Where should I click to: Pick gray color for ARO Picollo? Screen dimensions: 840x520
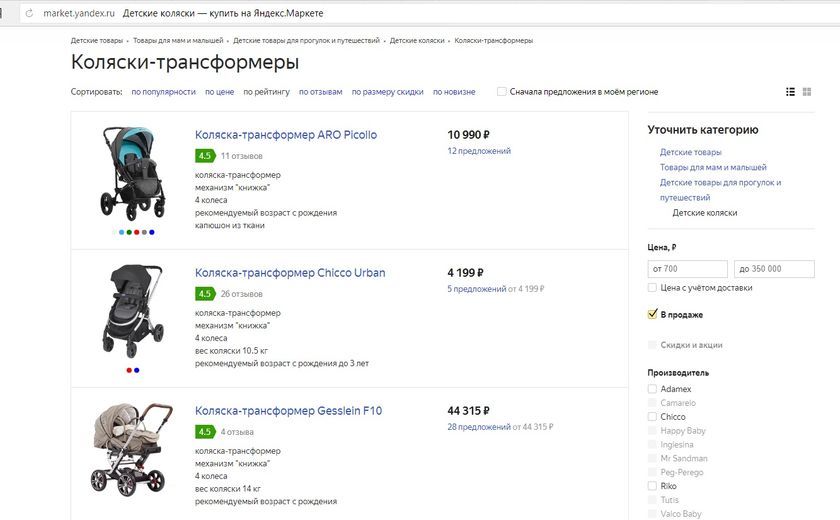click(144, 232)
